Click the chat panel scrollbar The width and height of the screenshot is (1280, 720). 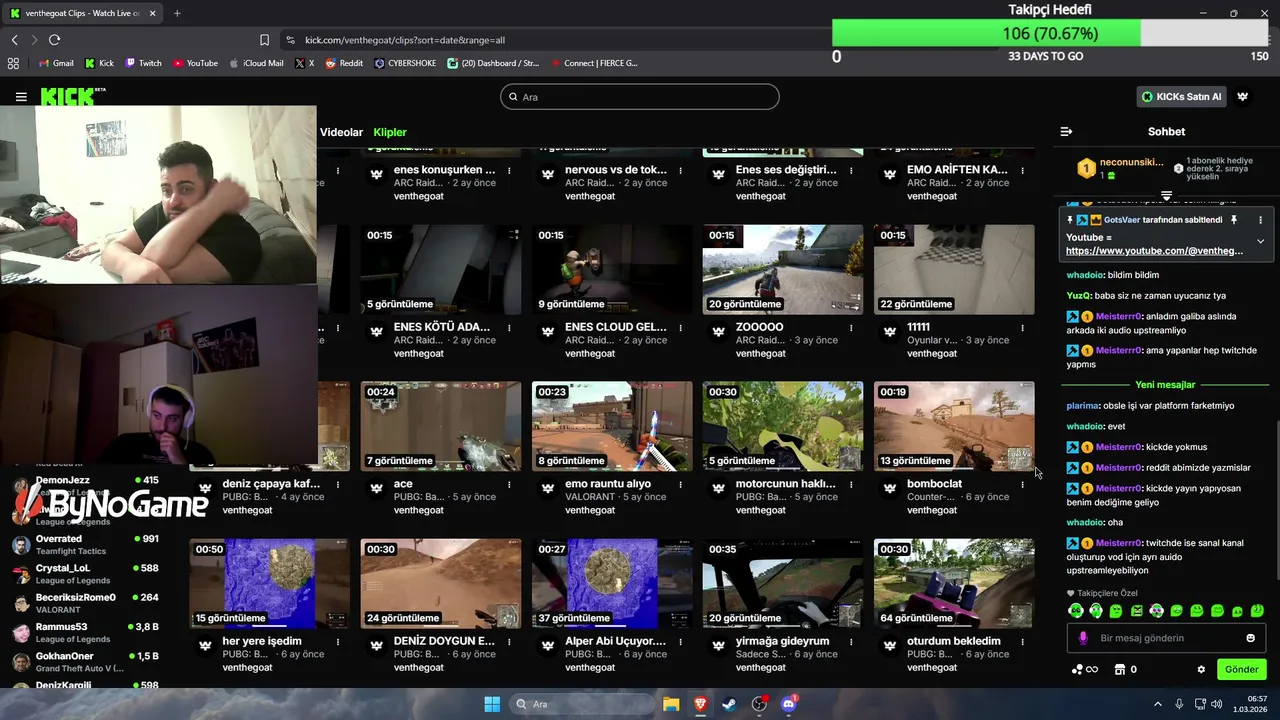coord(1276,500)
